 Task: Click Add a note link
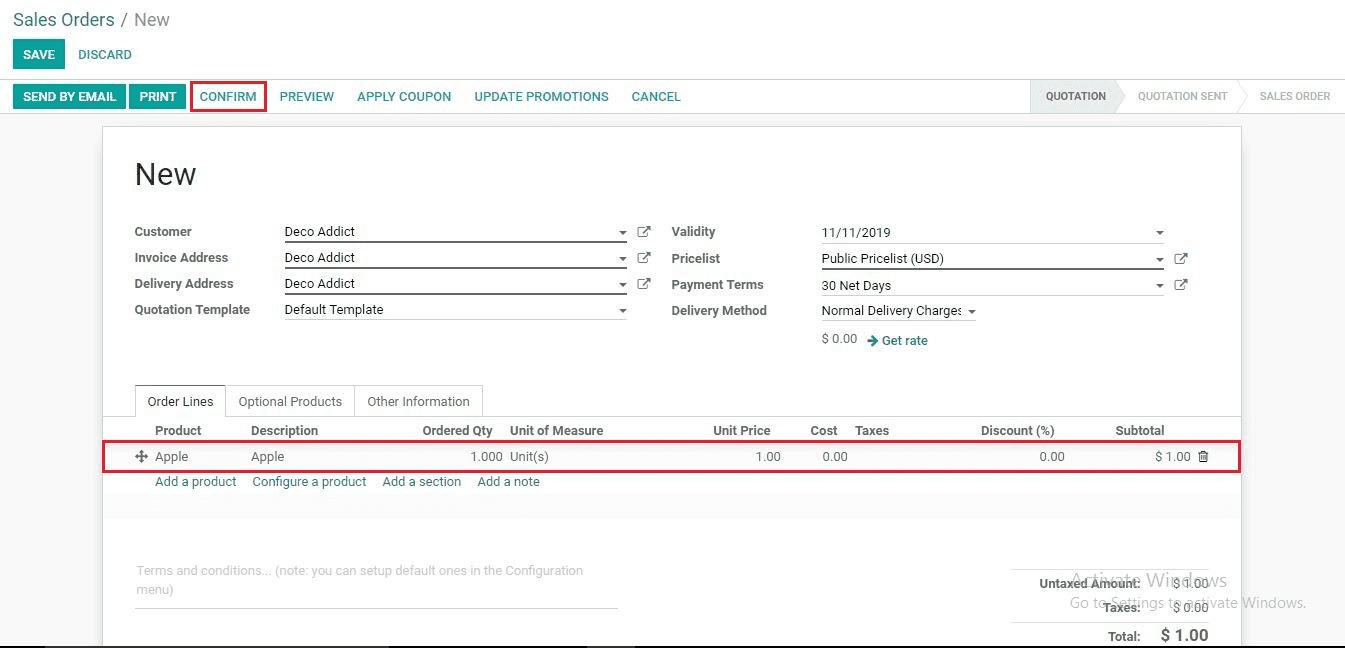pos(508,482)
